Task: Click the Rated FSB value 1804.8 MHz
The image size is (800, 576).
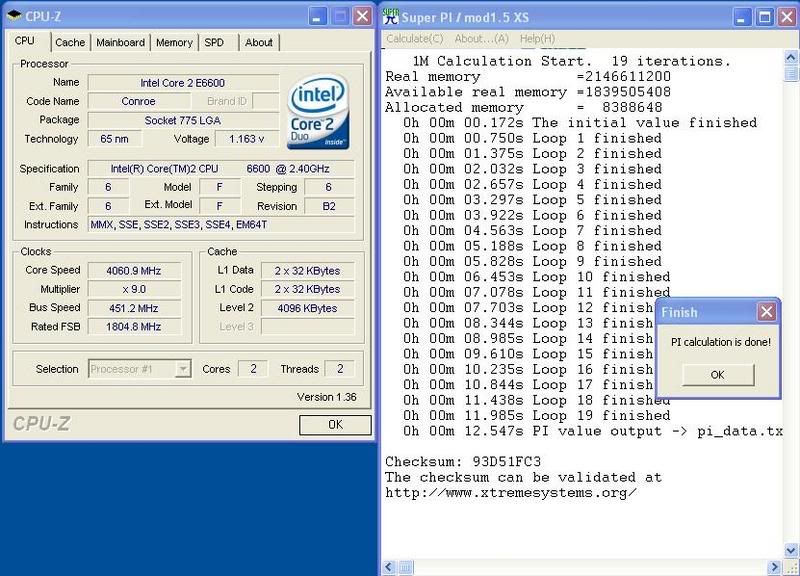Action: pyautogui.click(x=134, y=327)
